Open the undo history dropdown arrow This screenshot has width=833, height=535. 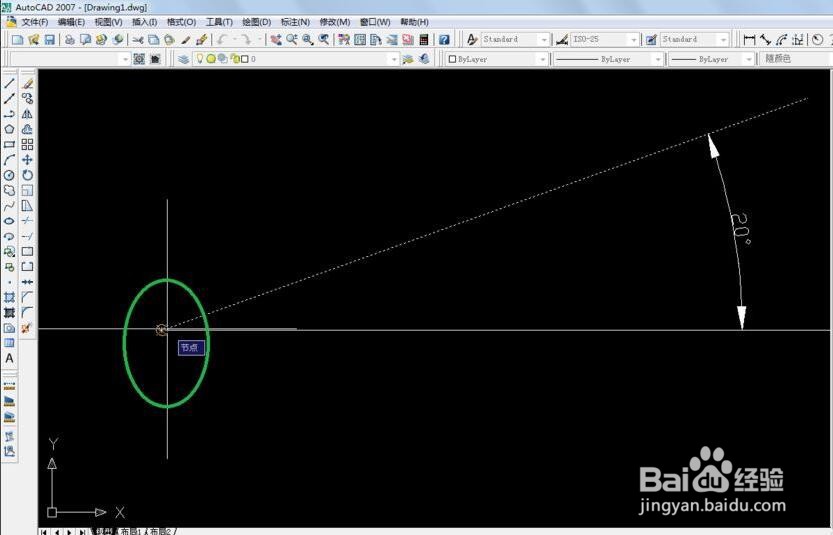pyautogui.click(x=234, y=40)
